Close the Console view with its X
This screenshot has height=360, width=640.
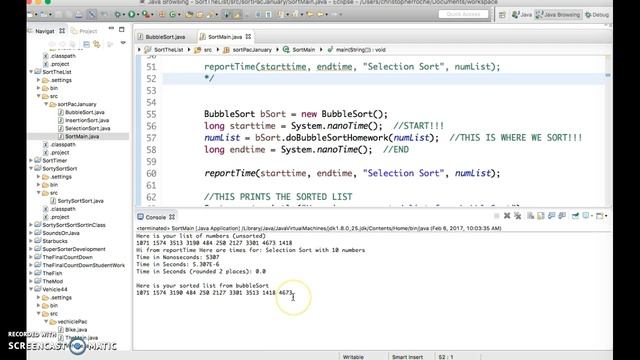(172, 217)
